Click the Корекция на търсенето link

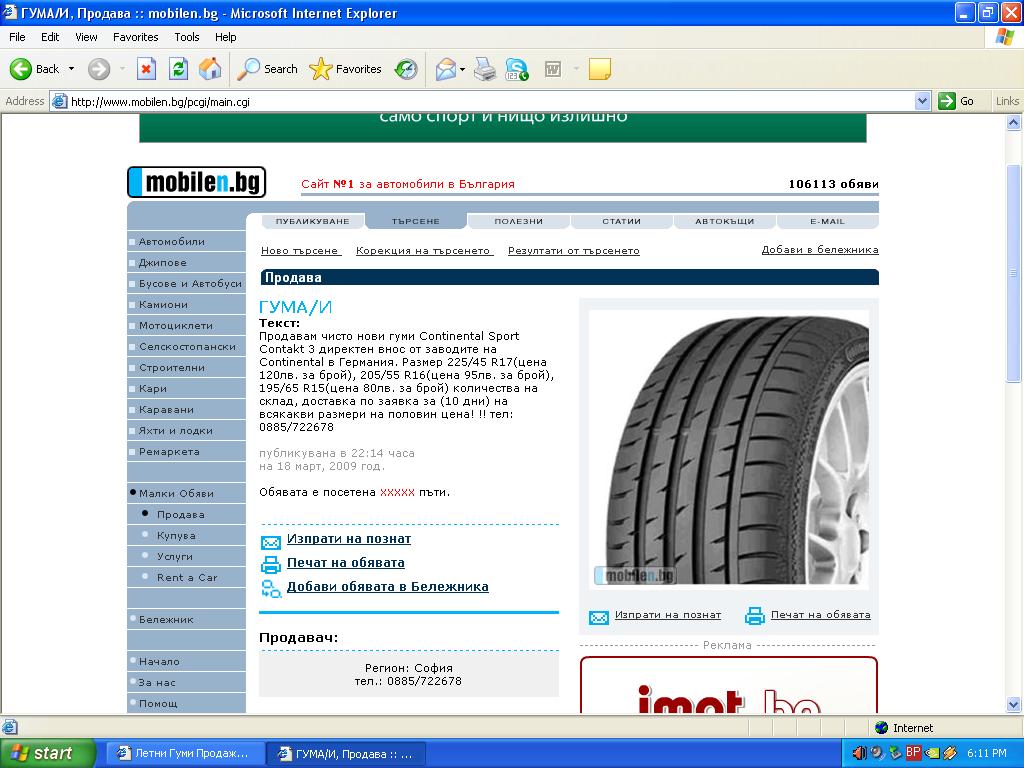click(423, 251)
